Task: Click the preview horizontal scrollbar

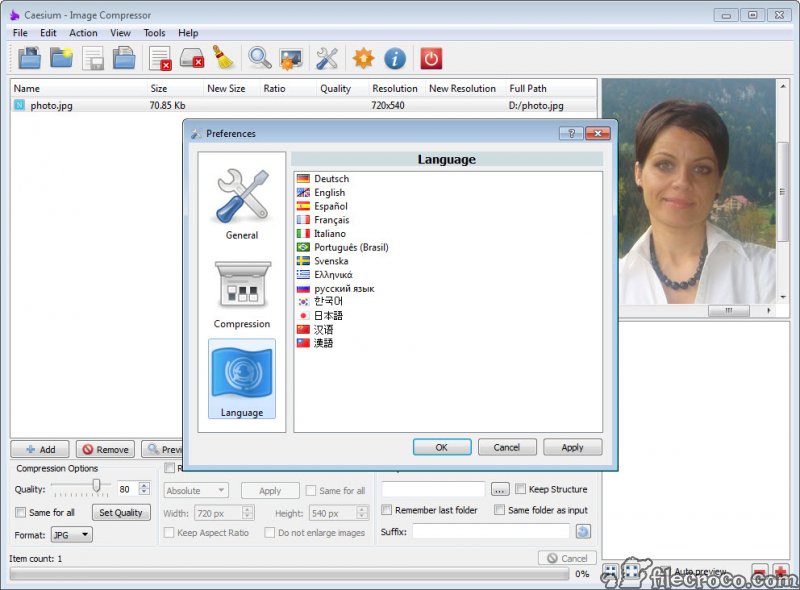Action: click(729, 310)
